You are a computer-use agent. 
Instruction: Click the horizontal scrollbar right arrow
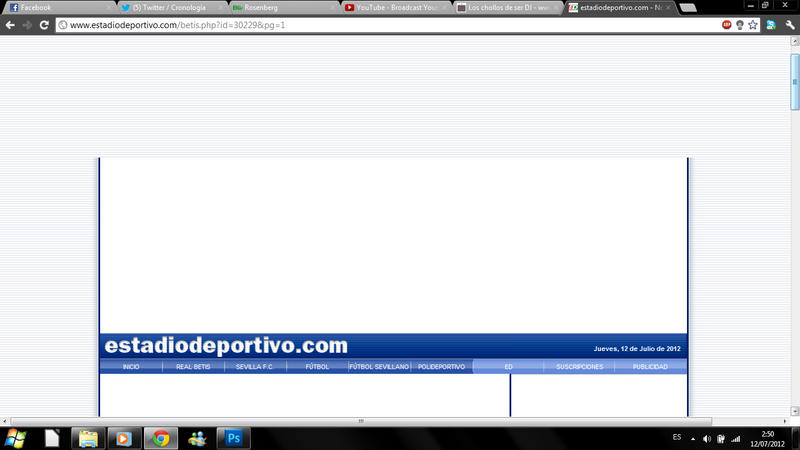coord(785,421)
